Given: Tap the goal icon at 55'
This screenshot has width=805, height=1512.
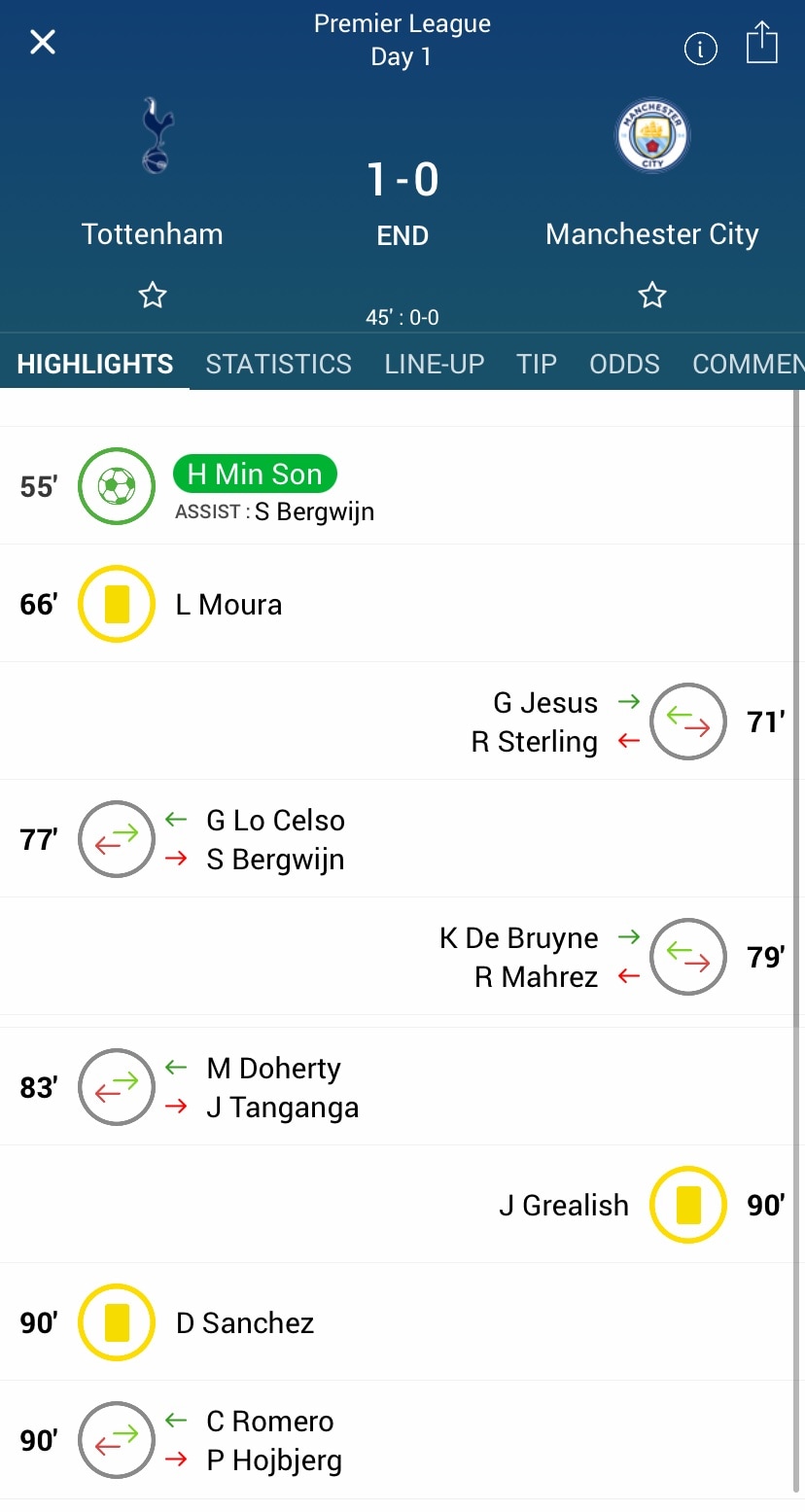Looking at the screenshot, I should (117, 486).
